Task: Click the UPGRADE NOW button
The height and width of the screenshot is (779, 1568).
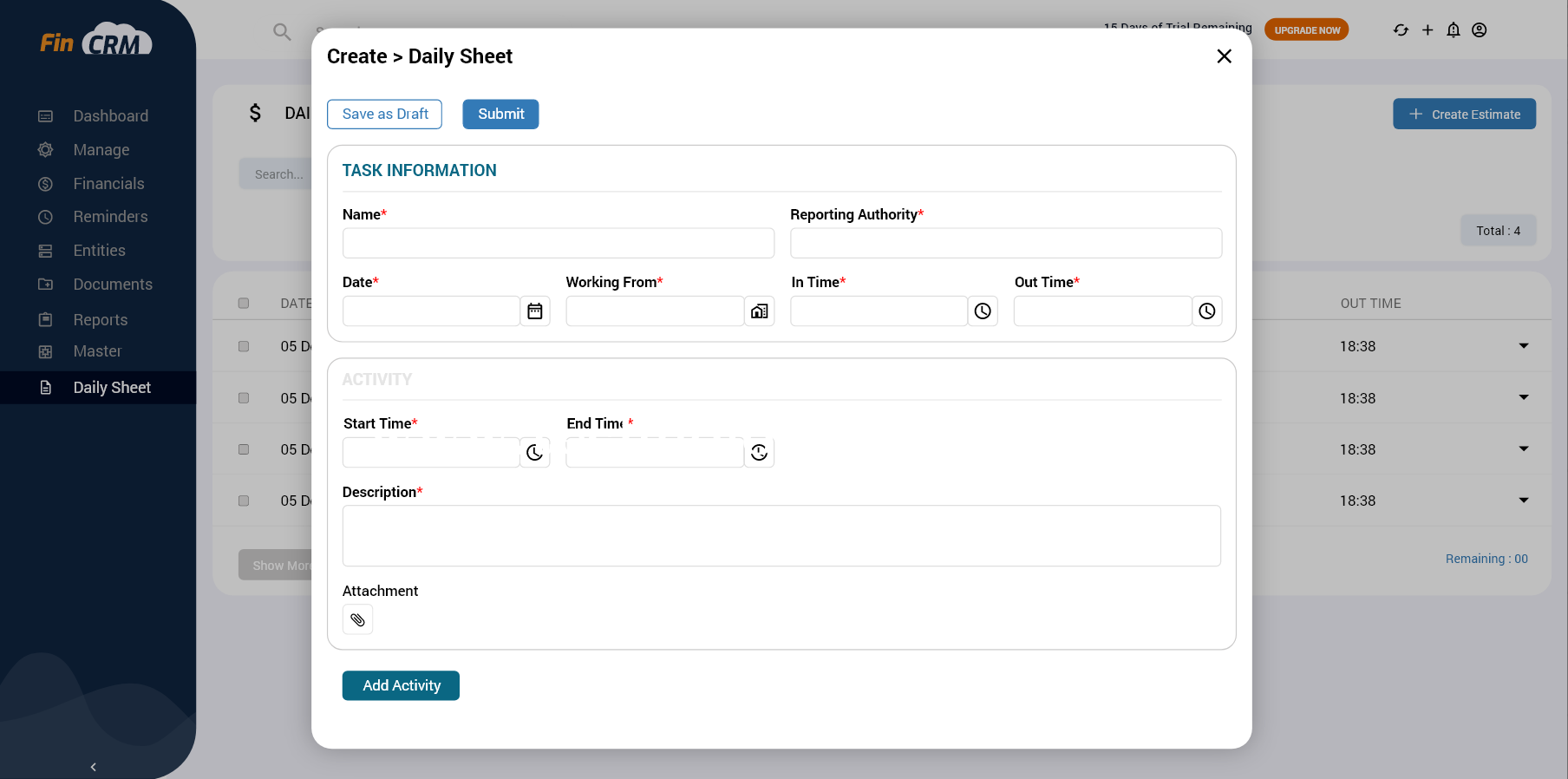Action: 1306,30
